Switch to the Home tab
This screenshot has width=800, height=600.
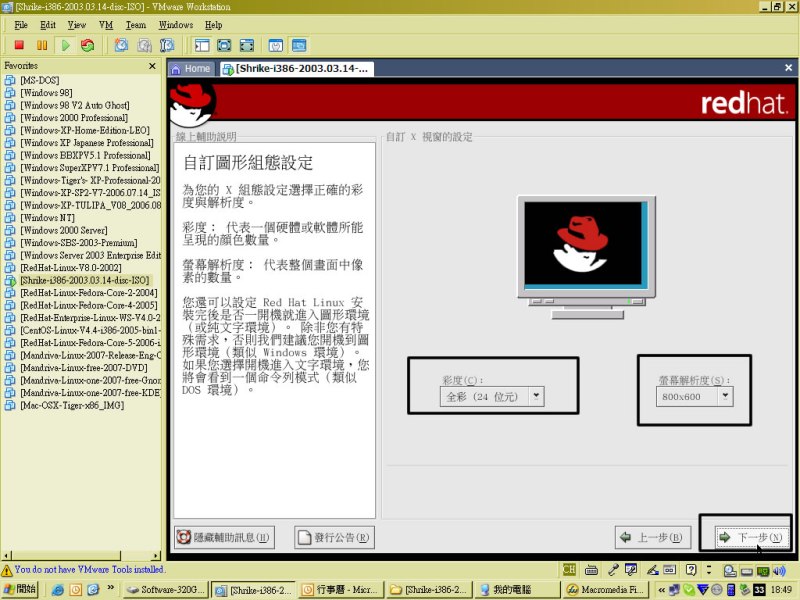pos(191,68)
